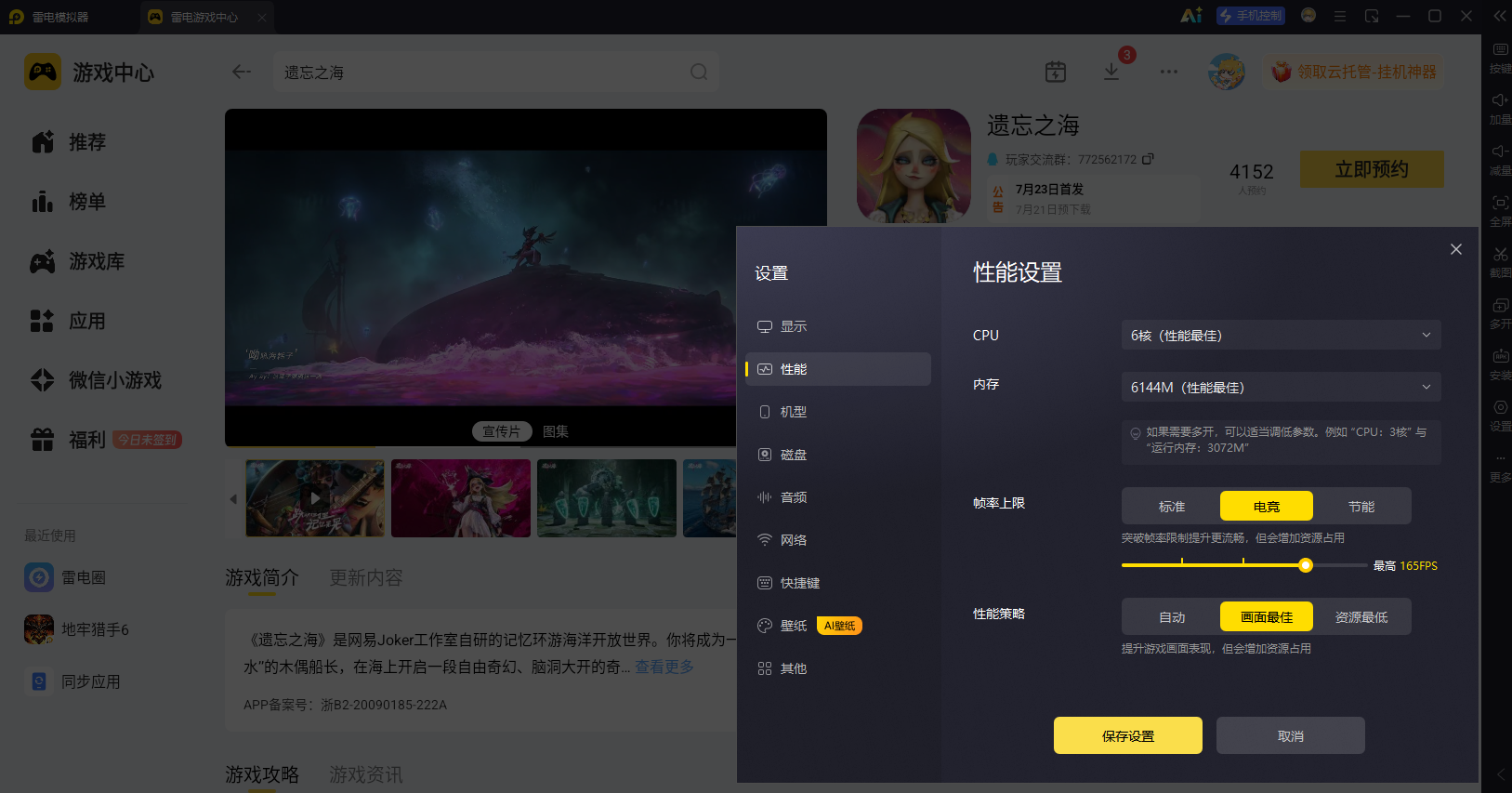Switch to the 图集 gallery tab
The image size is (1512, 793).
point(556,431)
